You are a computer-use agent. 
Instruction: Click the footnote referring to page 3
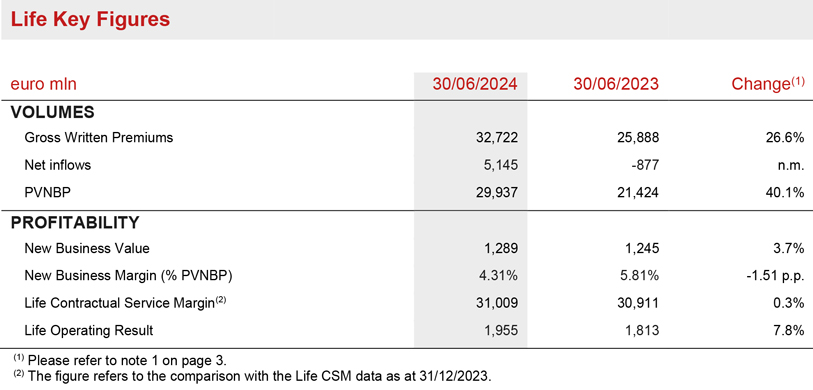[x=119, y=360]
